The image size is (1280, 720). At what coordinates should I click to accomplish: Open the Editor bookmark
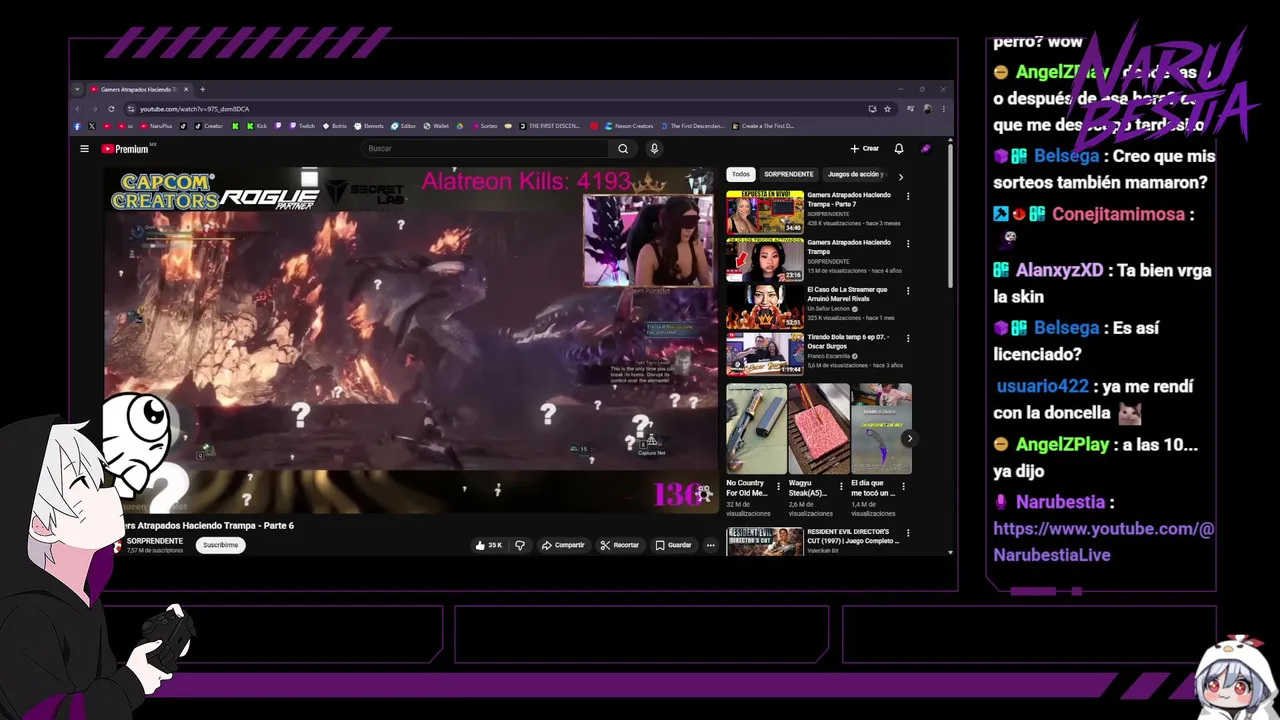[403, 126]
